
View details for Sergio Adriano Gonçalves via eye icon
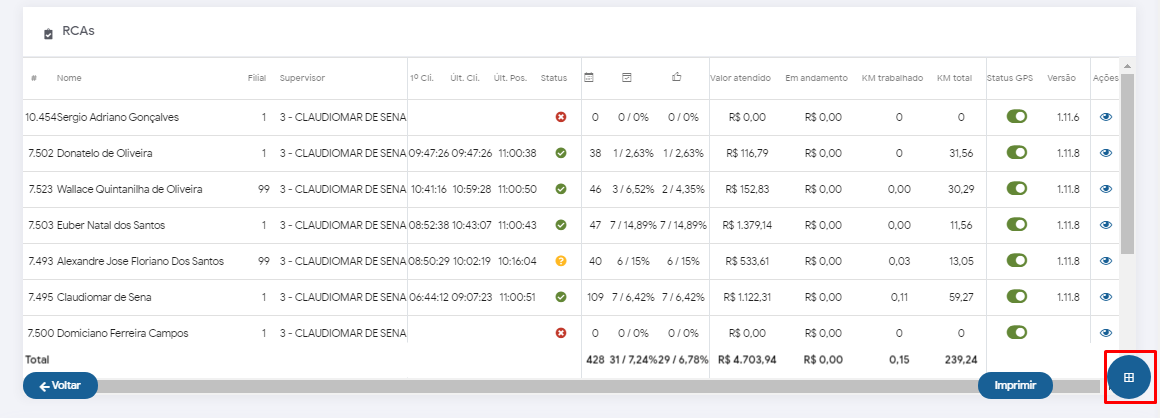[1105, 117]
